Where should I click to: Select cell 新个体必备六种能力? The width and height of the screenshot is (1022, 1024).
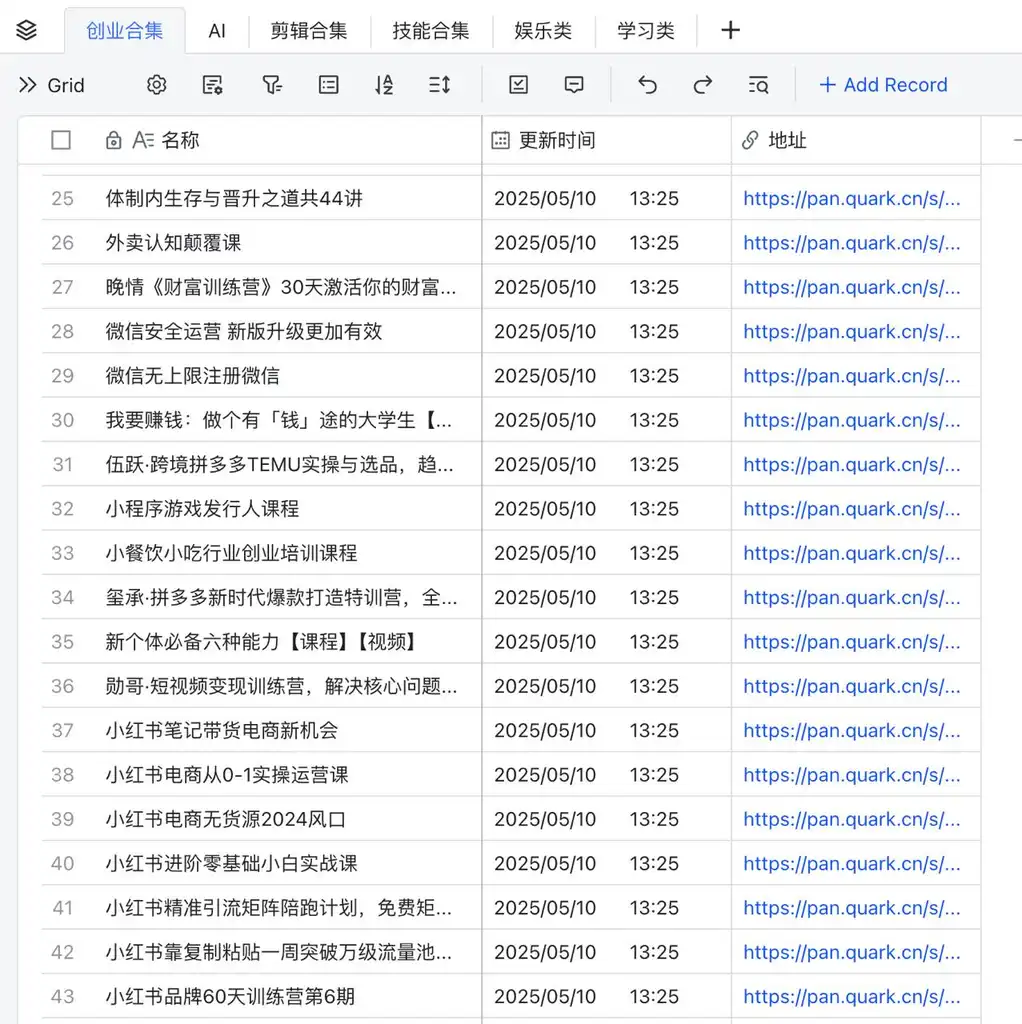288,642
